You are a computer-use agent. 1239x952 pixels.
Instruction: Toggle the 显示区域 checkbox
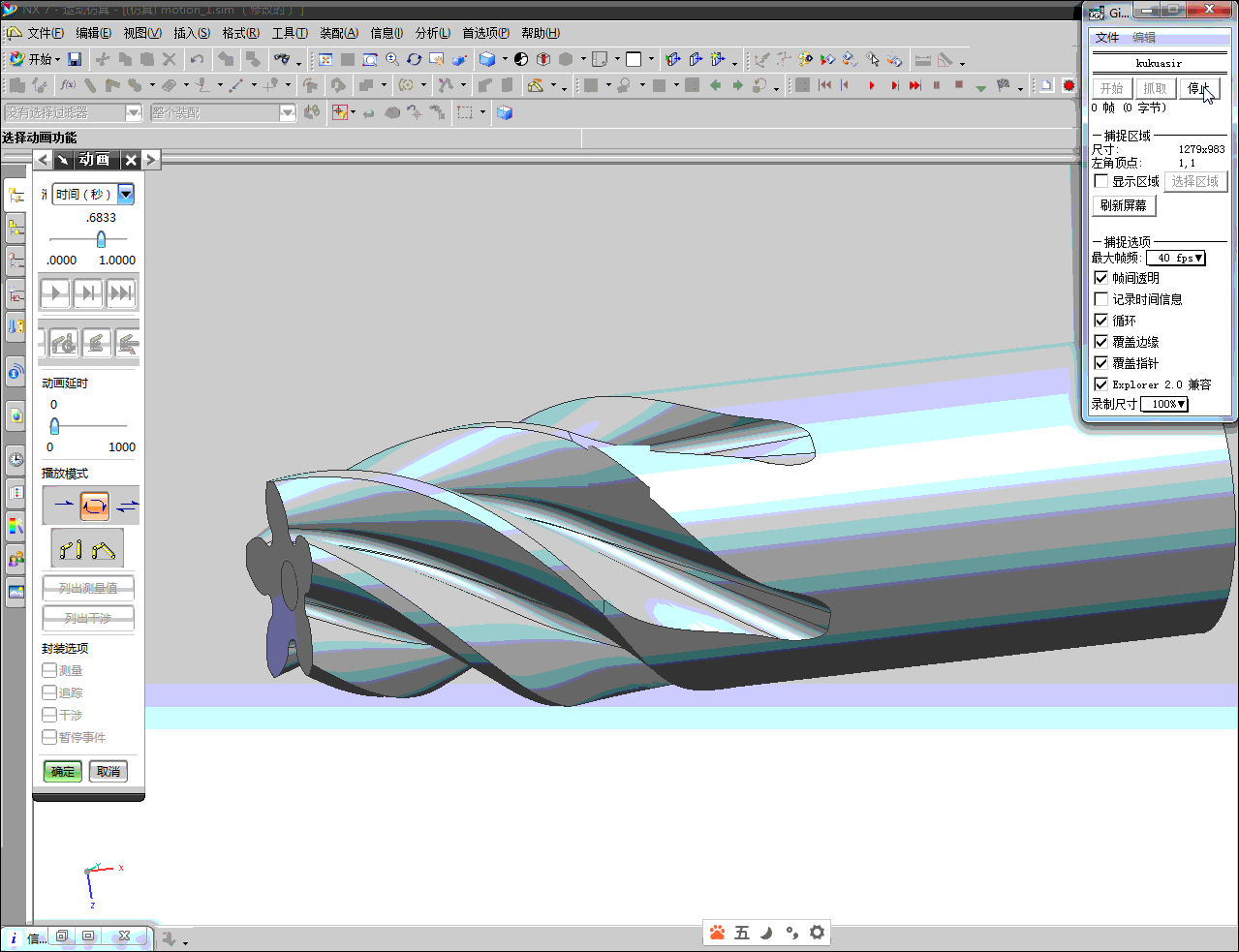1100,181
